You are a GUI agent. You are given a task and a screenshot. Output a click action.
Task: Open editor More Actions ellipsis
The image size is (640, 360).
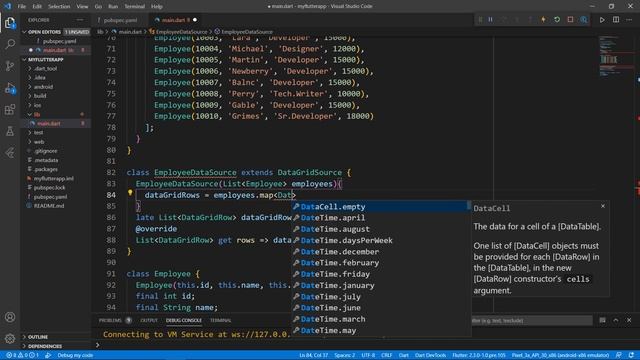629,20
